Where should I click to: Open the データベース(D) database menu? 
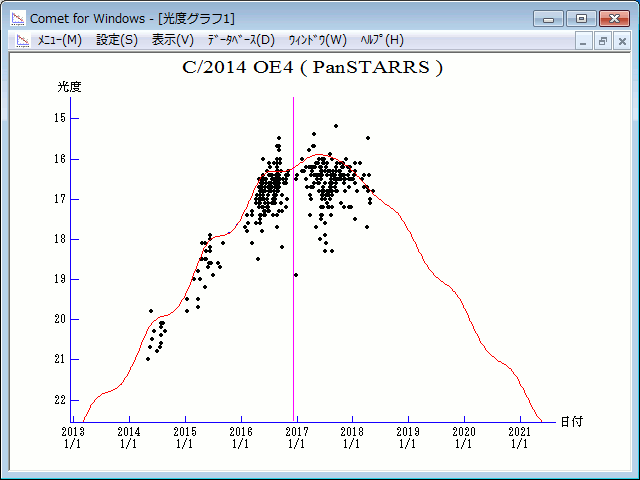coord(240,40)
